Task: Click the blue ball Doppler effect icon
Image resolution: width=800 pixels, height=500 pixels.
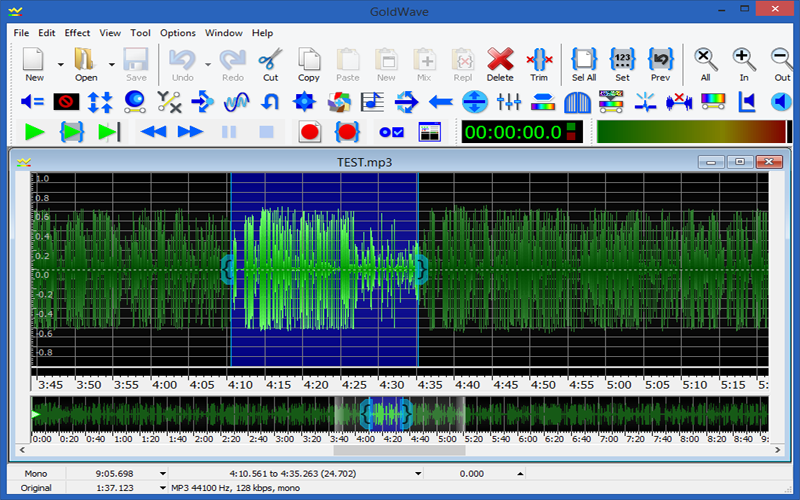Action: [x=135, y=102]
